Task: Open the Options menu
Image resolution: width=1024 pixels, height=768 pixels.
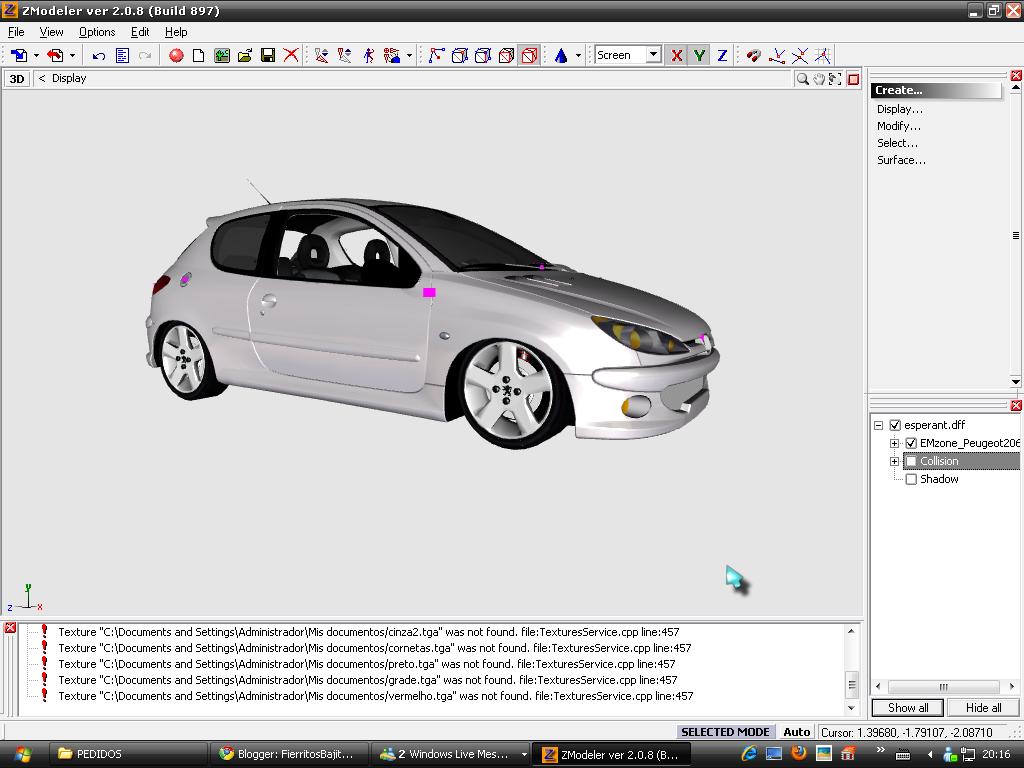Action: tap(97, 32)
